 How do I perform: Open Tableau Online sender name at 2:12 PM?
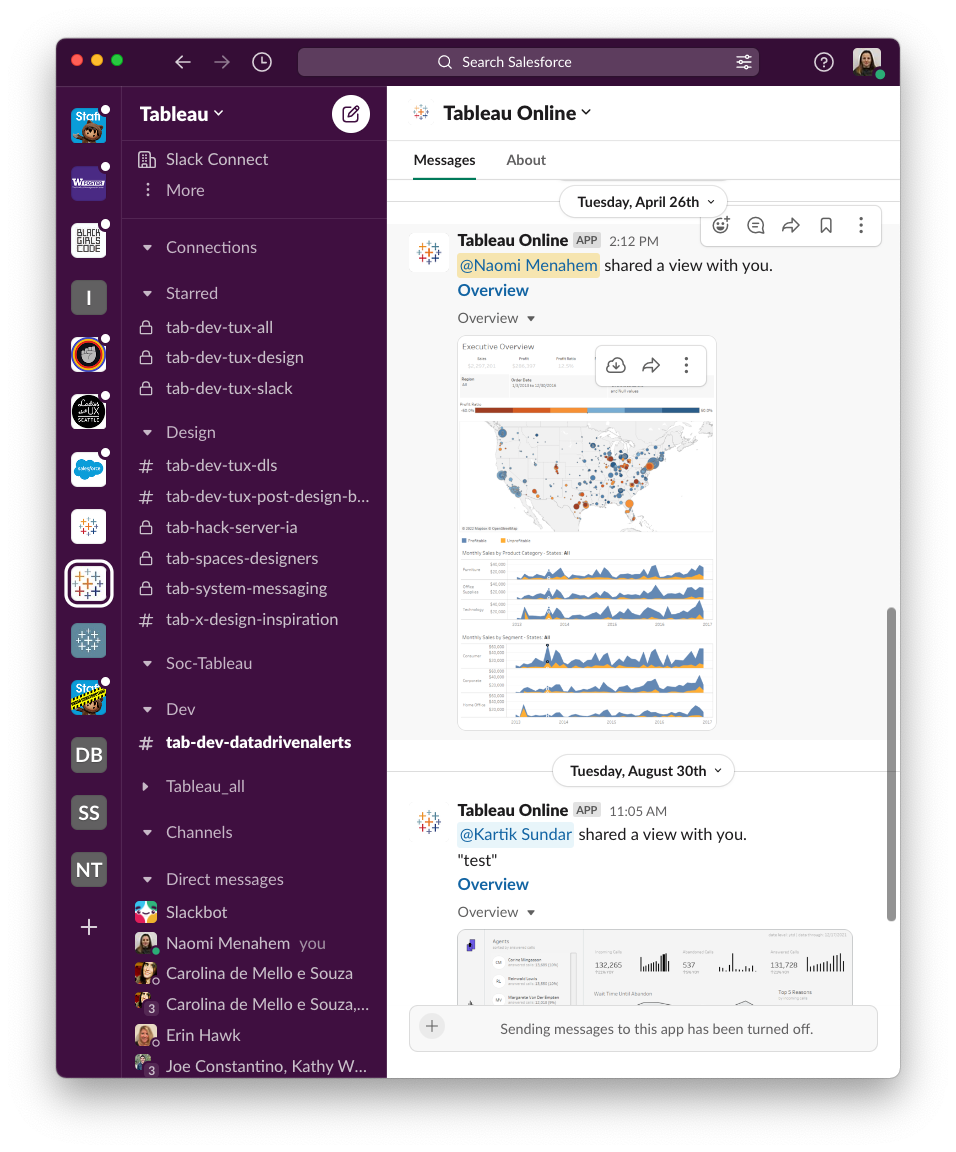click(513, 240)
